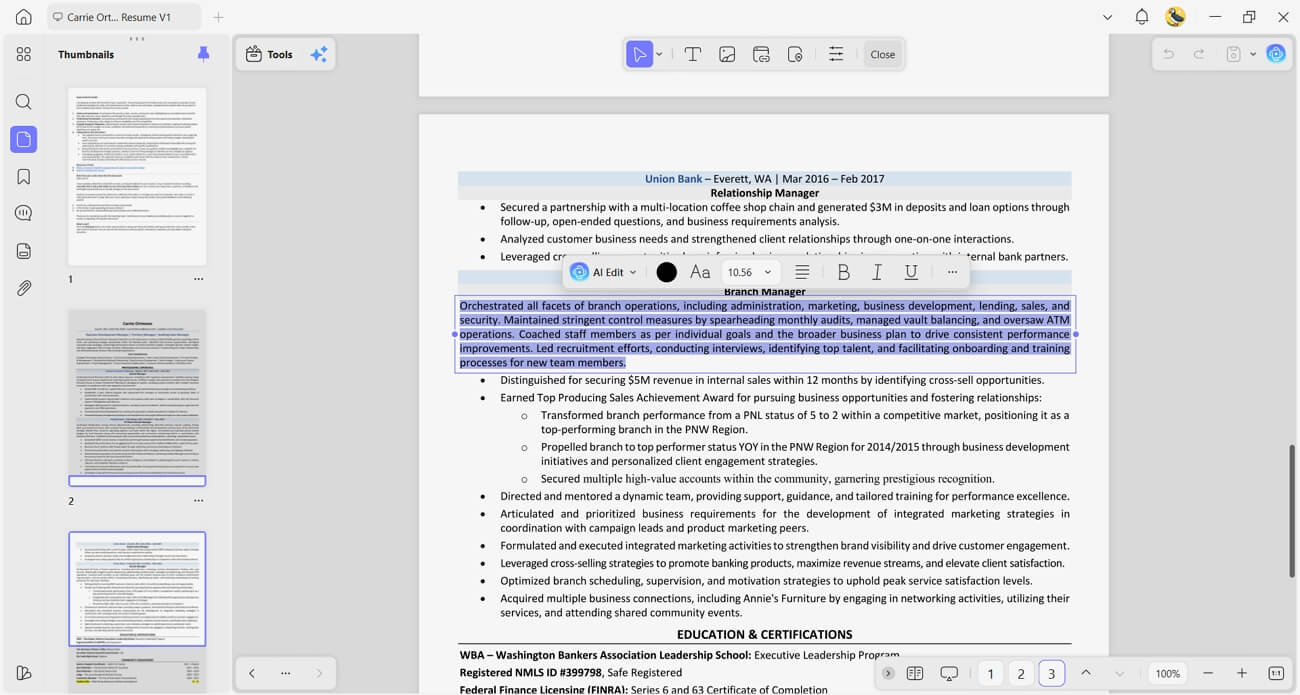Click Close in the edit toolbar
Image resolution: width=1300 pixels, height=695 pixels.
pyautogui.click(x=883, y=54)
